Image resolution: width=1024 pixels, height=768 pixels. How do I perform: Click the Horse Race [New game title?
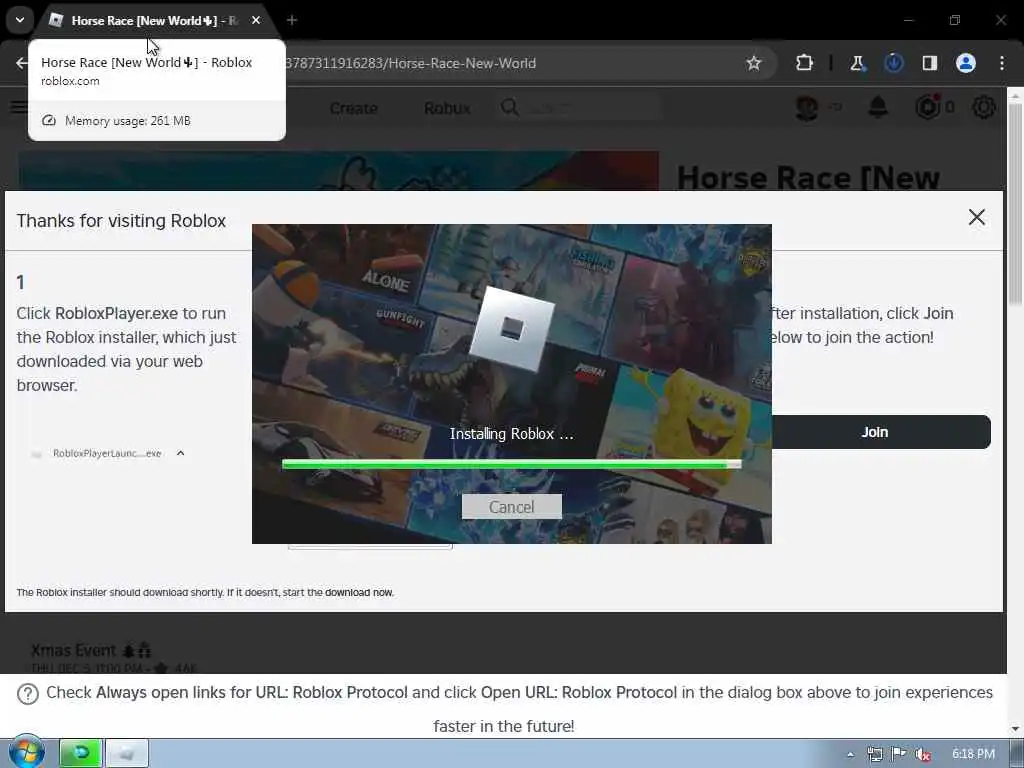(808, 178)
